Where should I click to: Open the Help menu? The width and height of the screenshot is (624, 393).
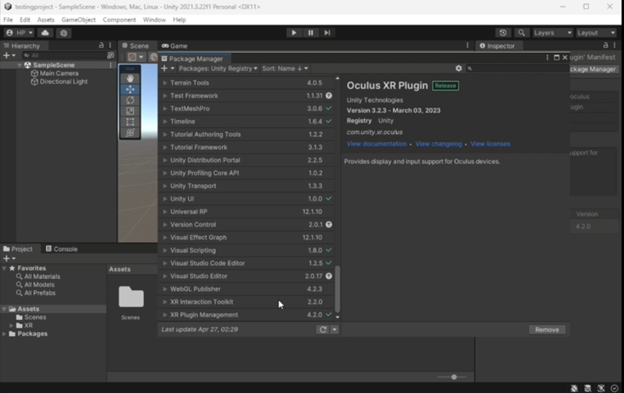click(179, 19)
